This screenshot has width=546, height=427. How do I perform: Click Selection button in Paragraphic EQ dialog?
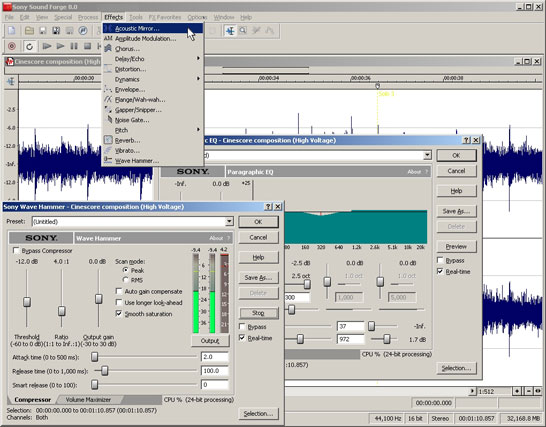pyautogui.click(x=456, y=368)
